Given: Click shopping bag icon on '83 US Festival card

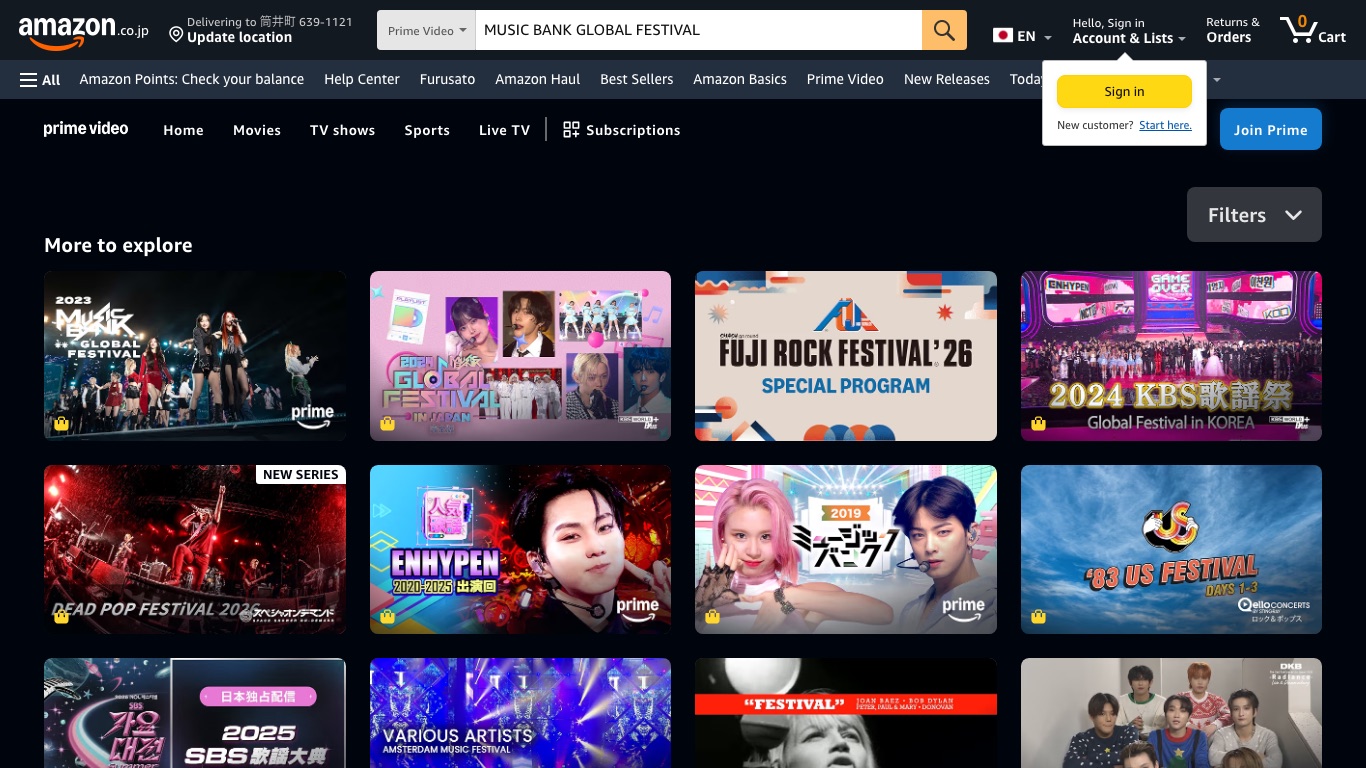Looking at the screenshot, I should pyautogui.click(x=1038, y=617).
